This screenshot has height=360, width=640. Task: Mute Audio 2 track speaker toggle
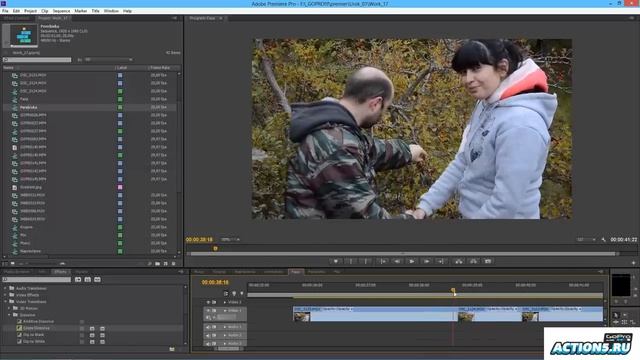click(x=208, y=336)
